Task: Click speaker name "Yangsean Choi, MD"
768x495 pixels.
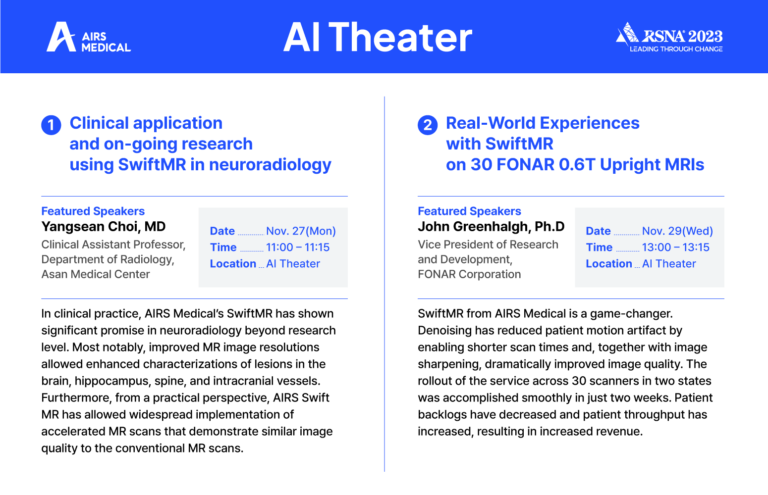Action: [103, 227]
